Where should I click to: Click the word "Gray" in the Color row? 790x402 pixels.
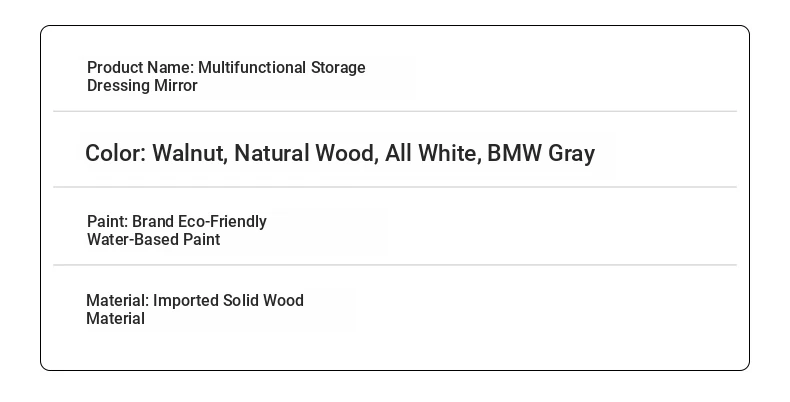point(572,153)
